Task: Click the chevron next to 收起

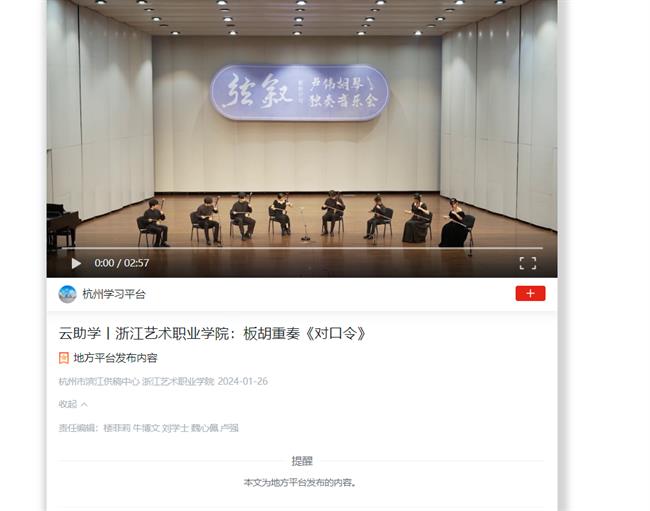Action: (84, 404)
